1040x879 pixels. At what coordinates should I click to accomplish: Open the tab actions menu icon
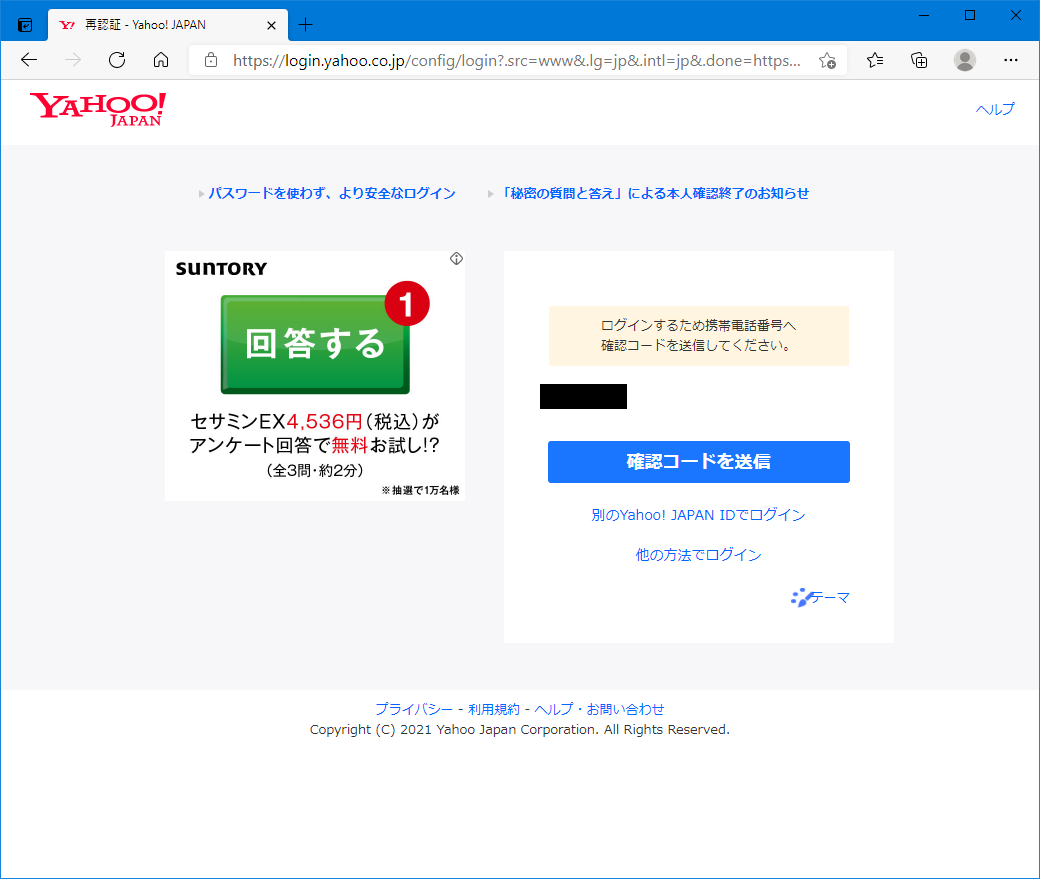(x=25, y=24)
